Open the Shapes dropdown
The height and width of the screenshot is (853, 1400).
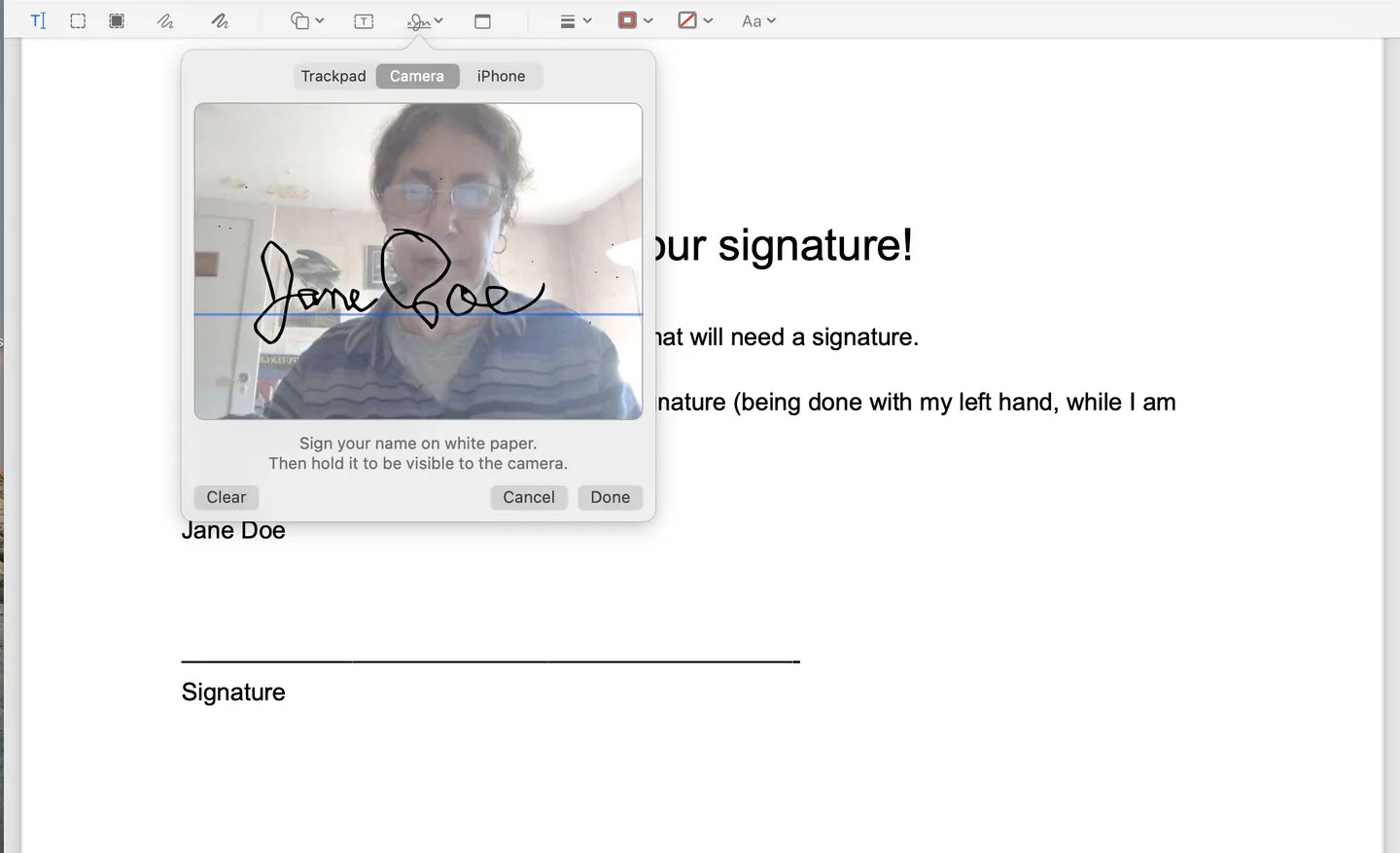click(x=306, y=19)
